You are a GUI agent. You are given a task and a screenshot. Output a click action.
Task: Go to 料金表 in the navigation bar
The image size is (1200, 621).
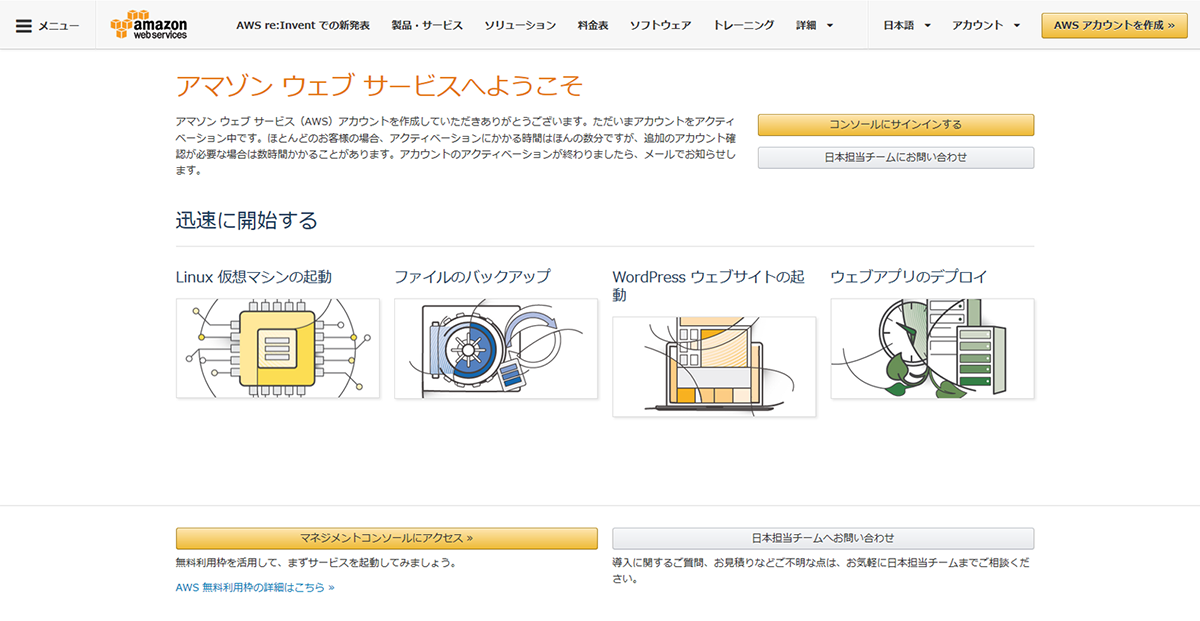tap(593, 25)
